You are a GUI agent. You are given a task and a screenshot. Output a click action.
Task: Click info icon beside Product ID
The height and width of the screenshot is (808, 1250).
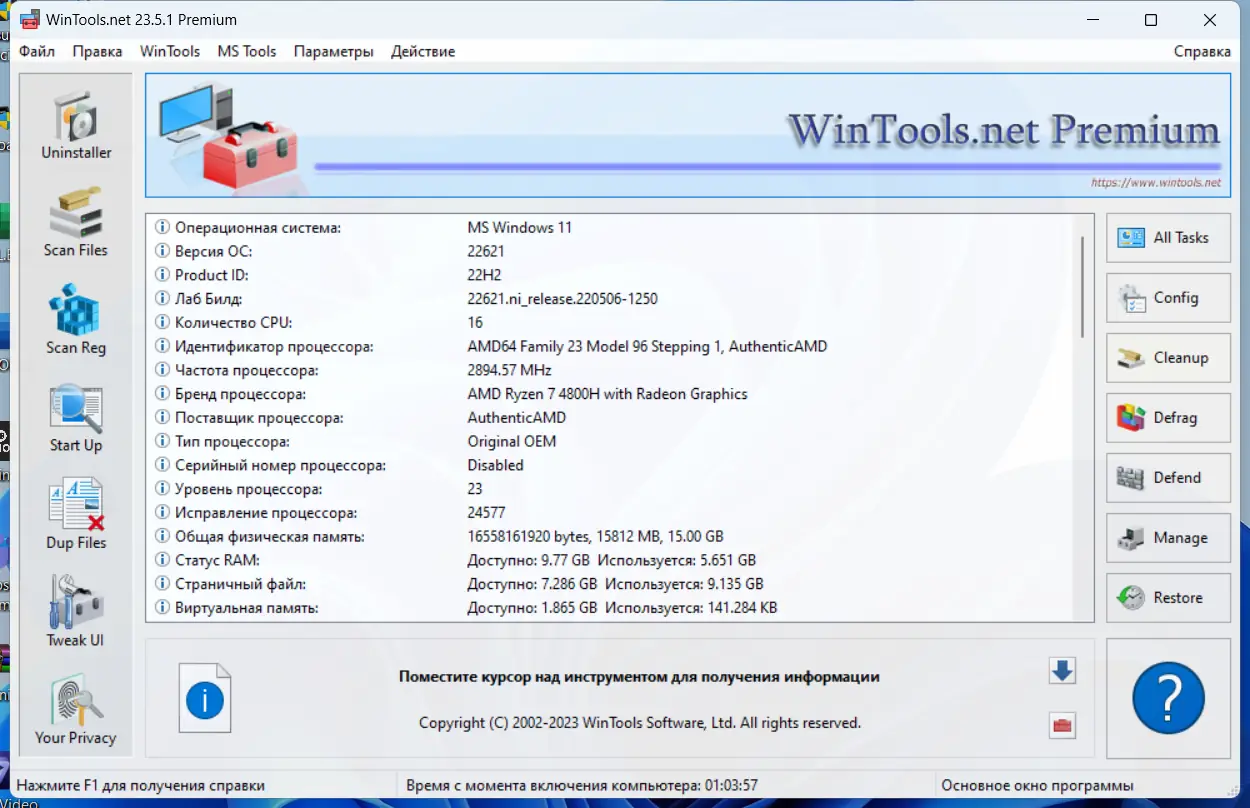tap(163, 275)
